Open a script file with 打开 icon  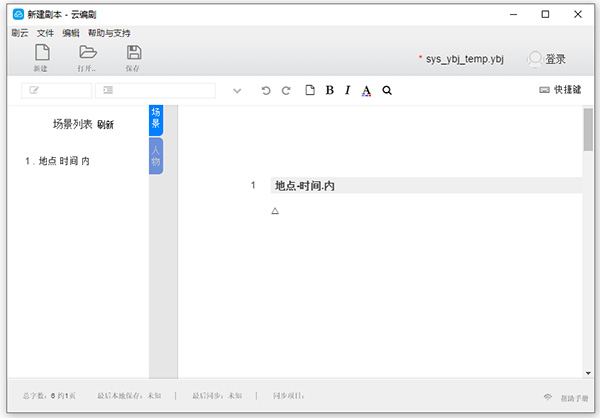pos(87,57)
